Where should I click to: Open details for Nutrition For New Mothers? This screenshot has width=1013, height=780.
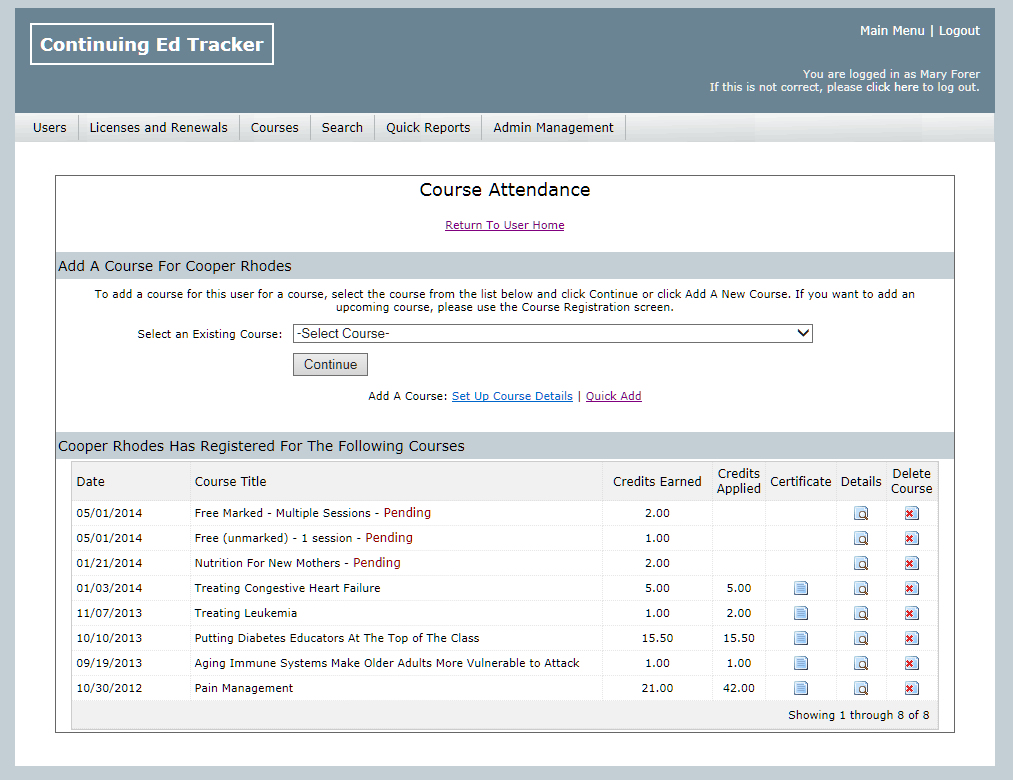pos(861,563)
